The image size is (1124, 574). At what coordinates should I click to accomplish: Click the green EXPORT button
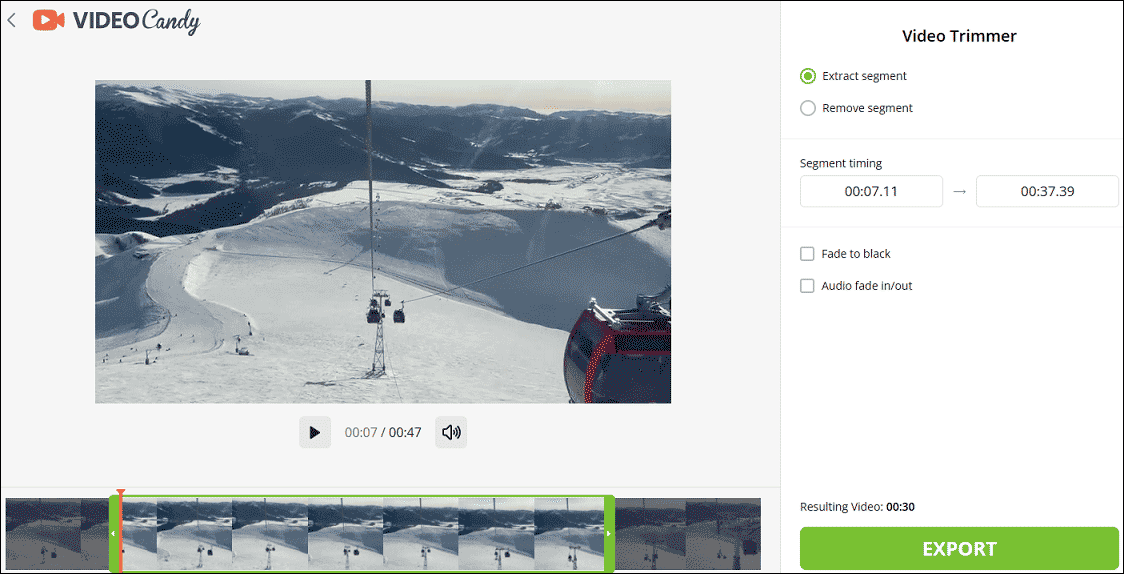click(x=959, y=549)
